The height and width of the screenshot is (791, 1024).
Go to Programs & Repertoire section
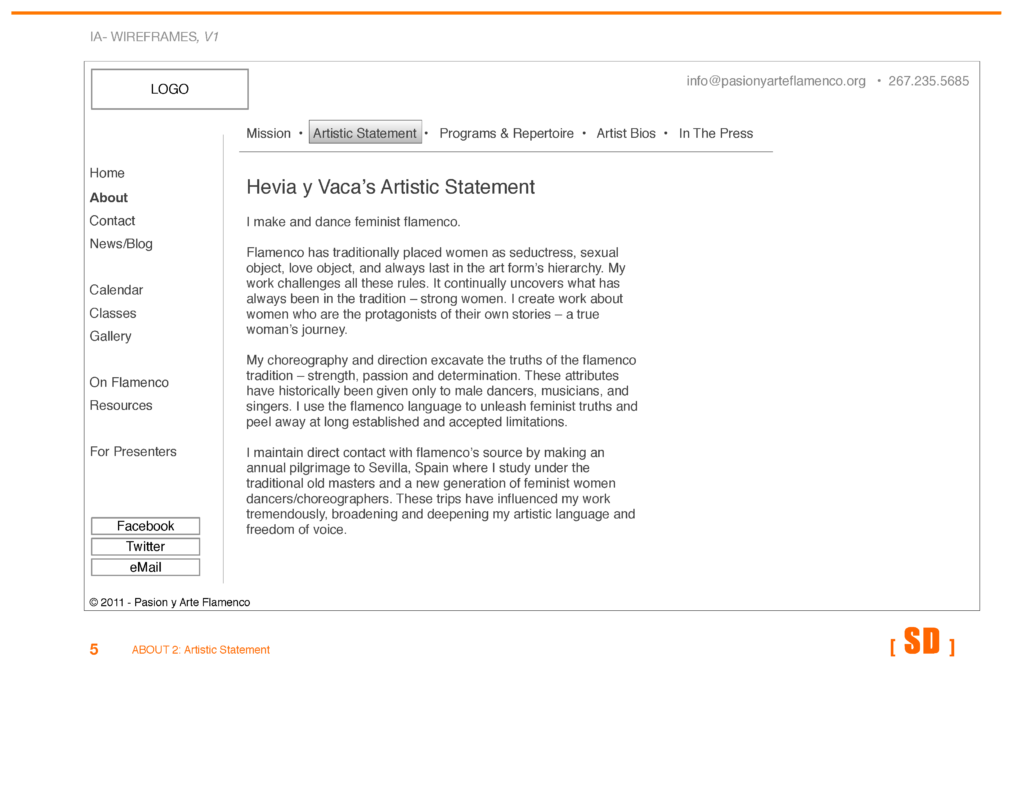tap(506, 133)
